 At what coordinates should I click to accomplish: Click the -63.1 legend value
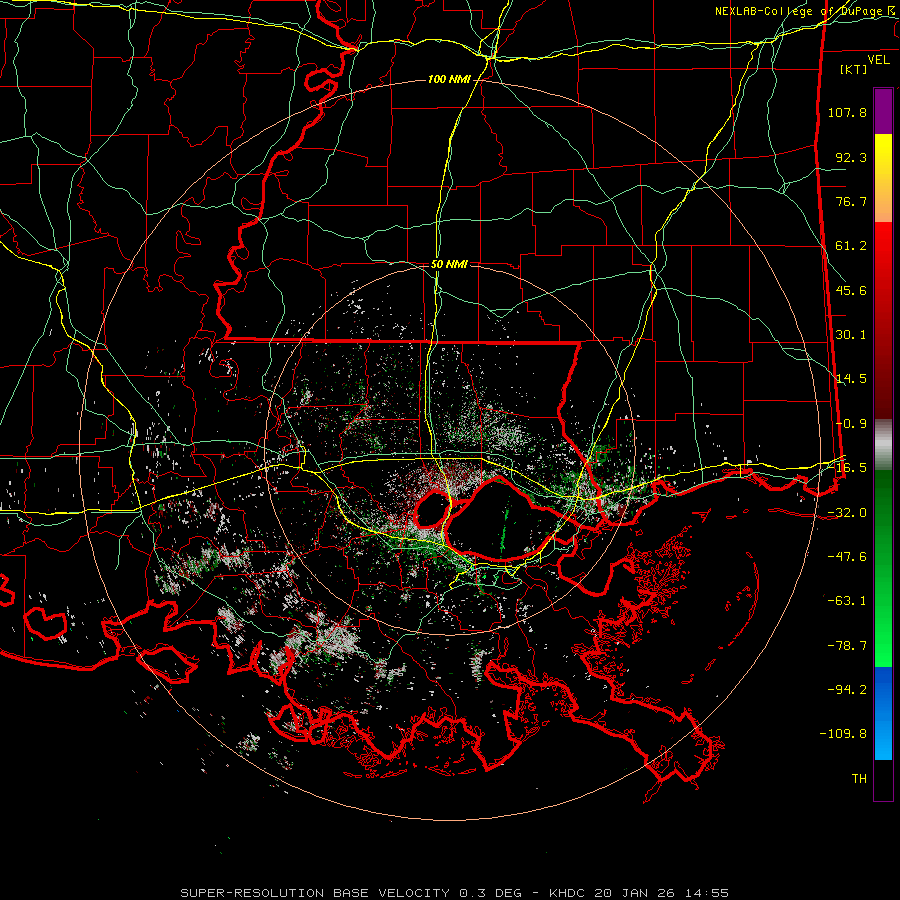847,601
